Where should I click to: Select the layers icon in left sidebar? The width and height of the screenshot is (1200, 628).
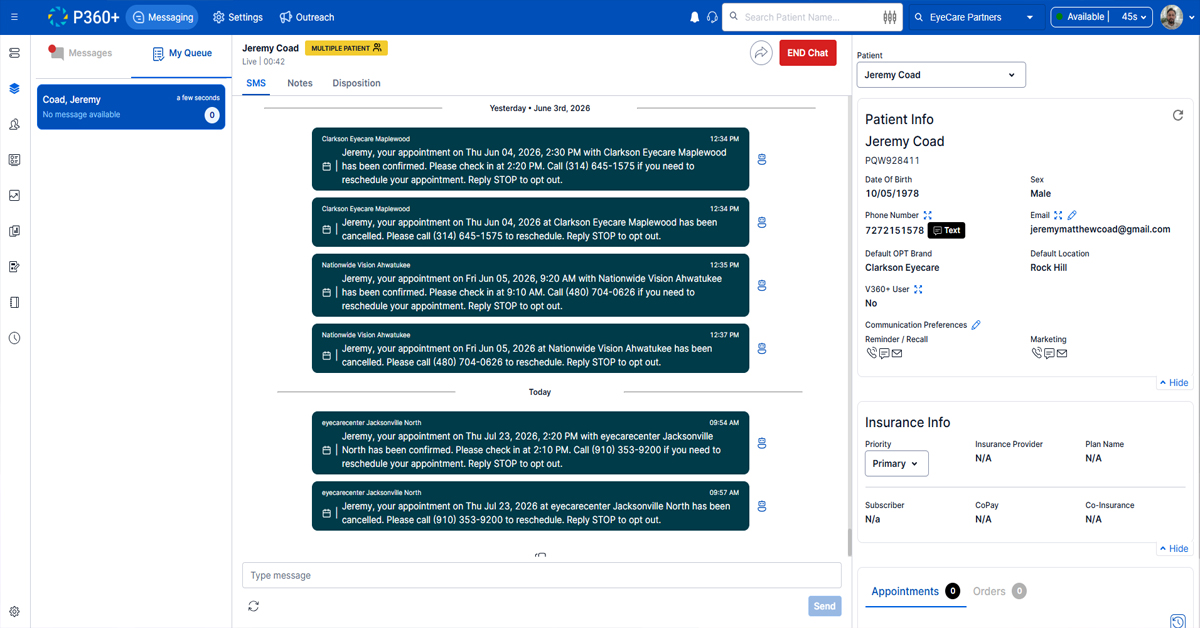14,88
